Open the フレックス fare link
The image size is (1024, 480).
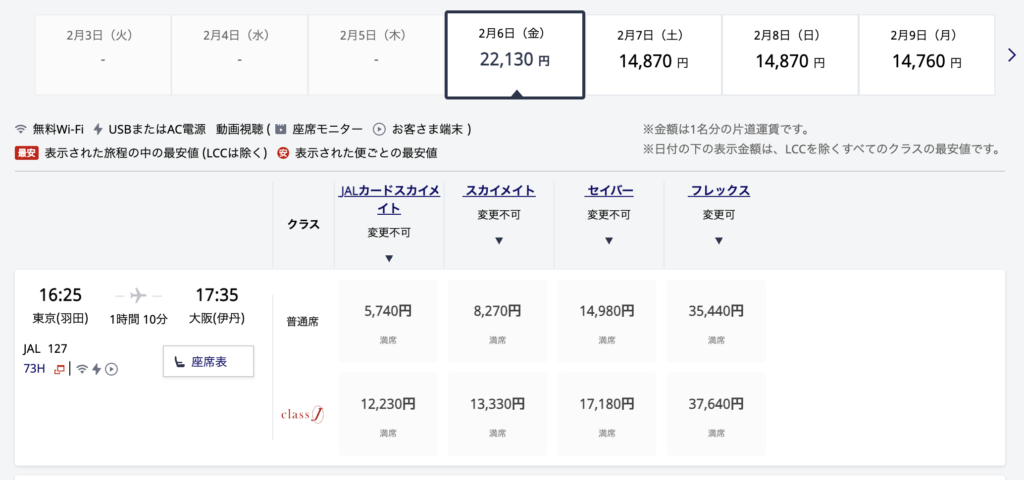(x=718, y=191)
